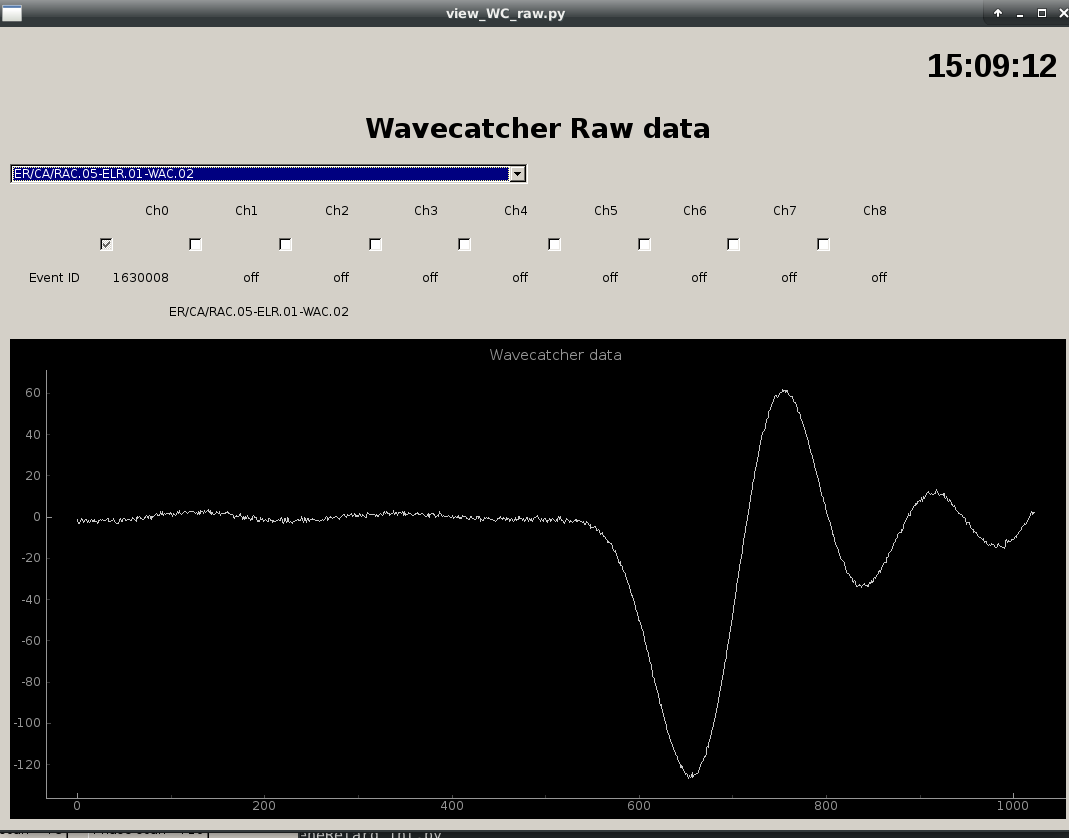1069x838 pixels.
Task: Expand the device dropdown arrow
Action: click(517, 174)
